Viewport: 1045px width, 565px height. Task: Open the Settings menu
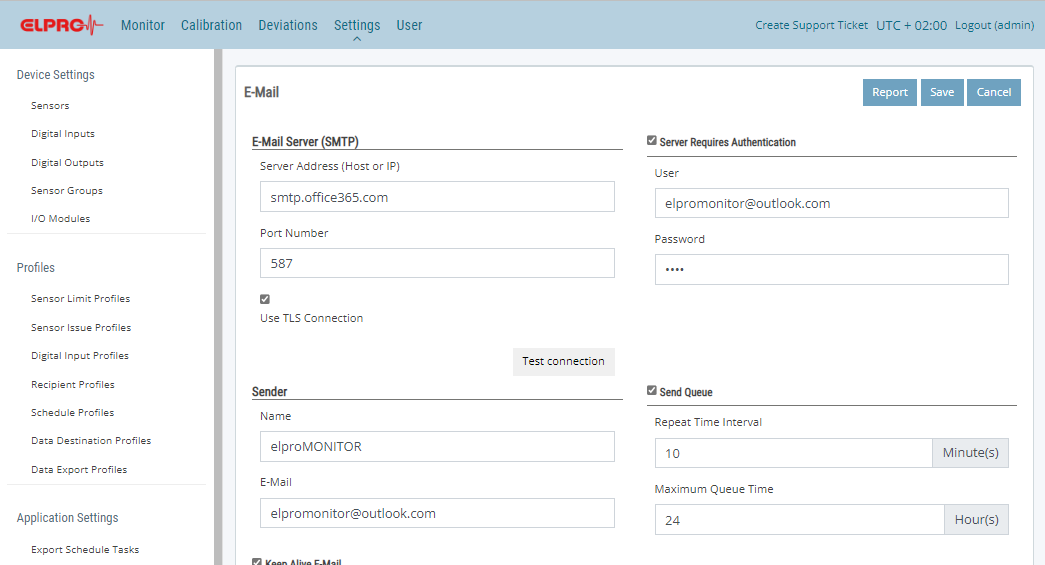356,25
